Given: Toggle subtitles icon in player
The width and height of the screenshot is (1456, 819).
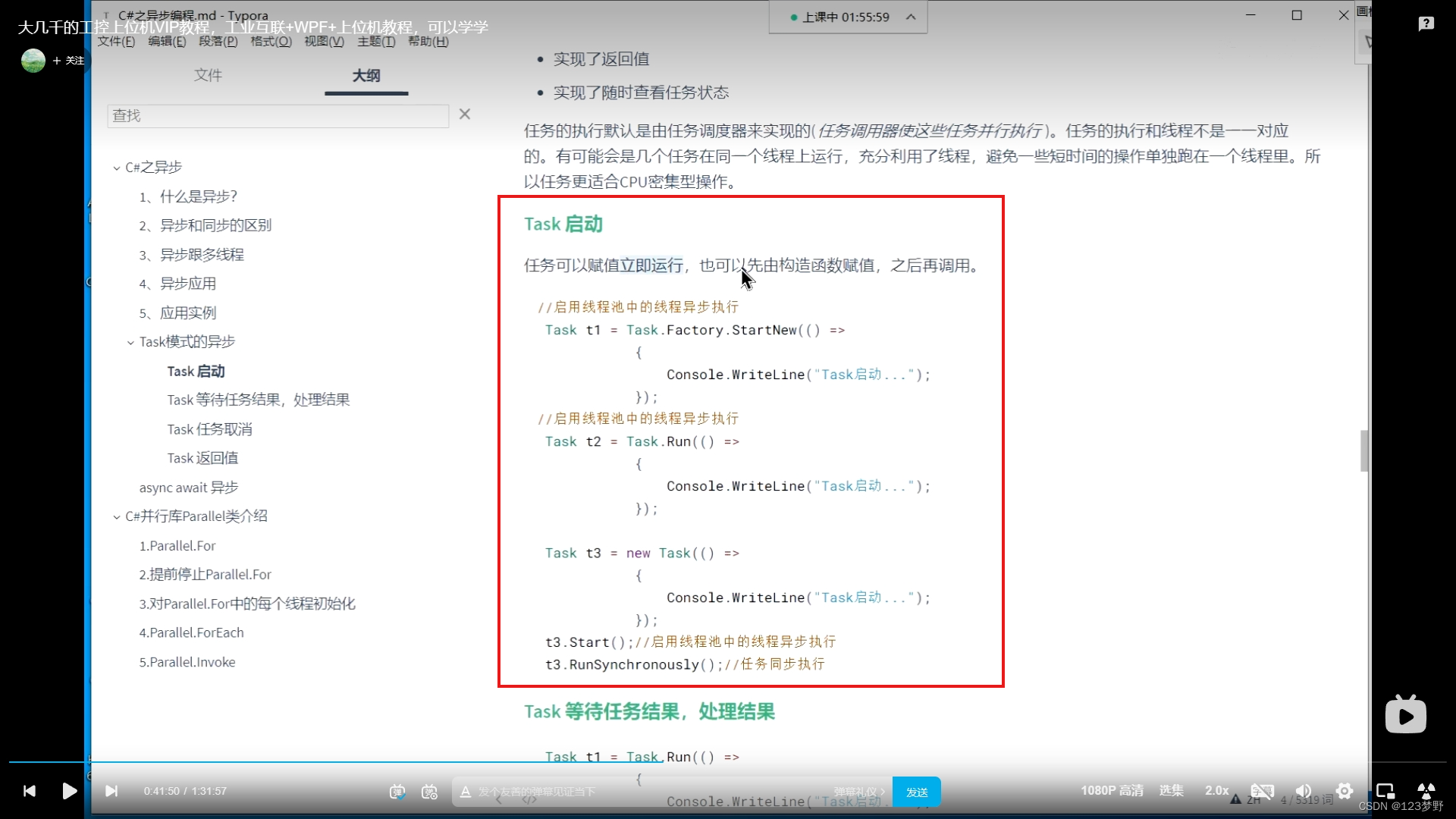Looking at the screenshot, I should click(1262, 791).
